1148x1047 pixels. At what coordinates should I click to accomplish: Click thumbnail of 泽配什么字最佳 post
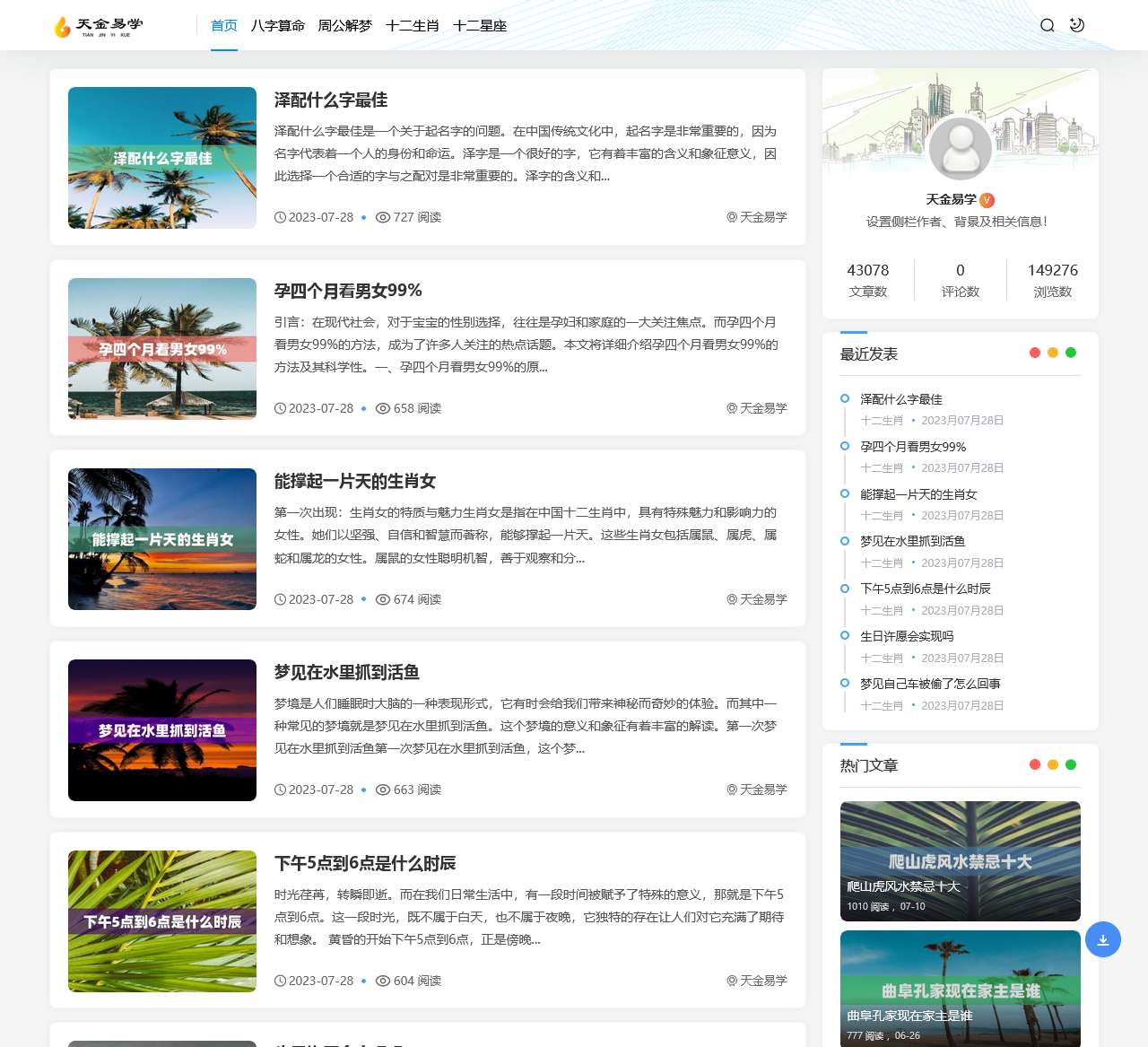pos(162,158)
